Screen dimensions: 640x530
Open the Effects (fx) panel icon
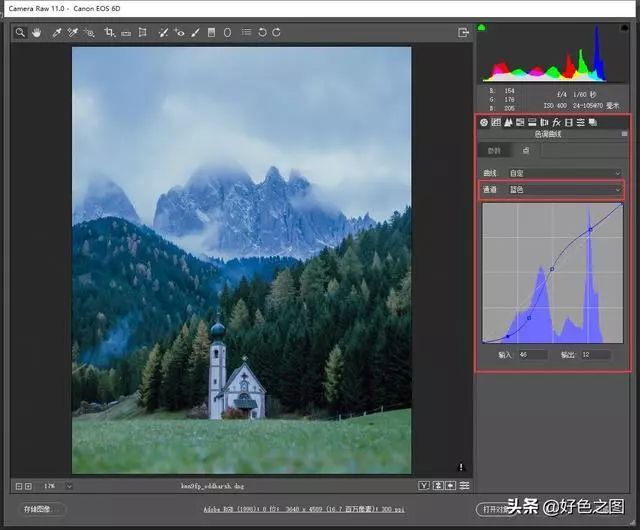[556, 122]
